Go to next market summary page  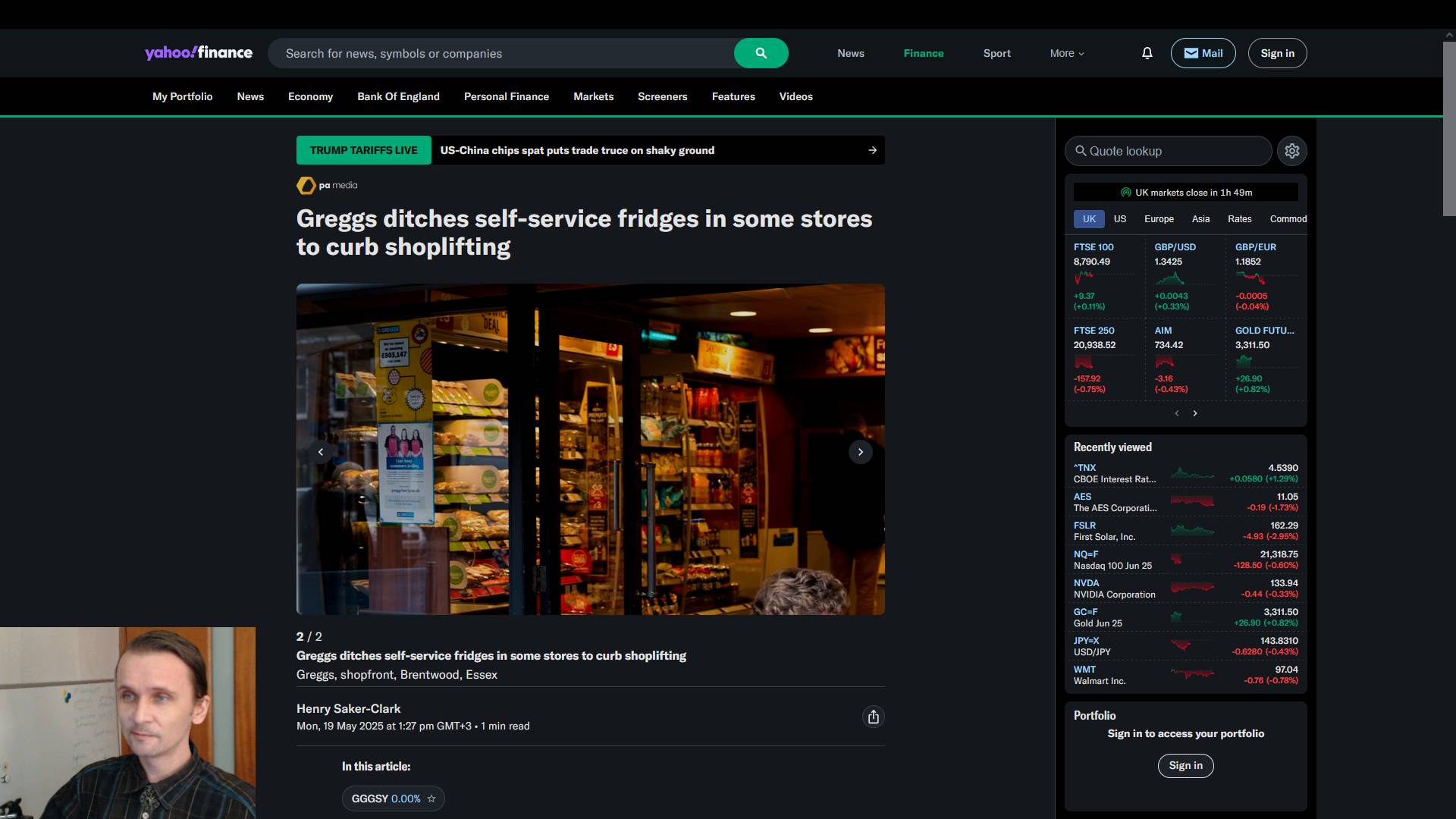tap(1195, 413)
